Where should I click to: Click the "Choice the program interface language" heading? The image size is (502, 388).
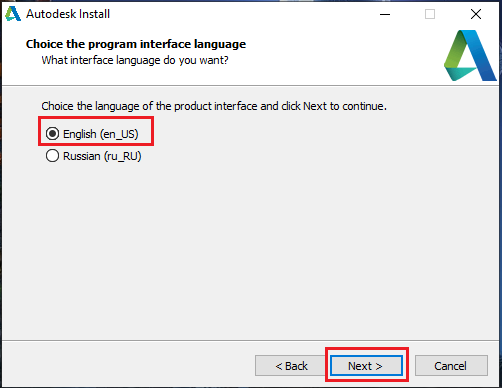(x=136, y=44)
